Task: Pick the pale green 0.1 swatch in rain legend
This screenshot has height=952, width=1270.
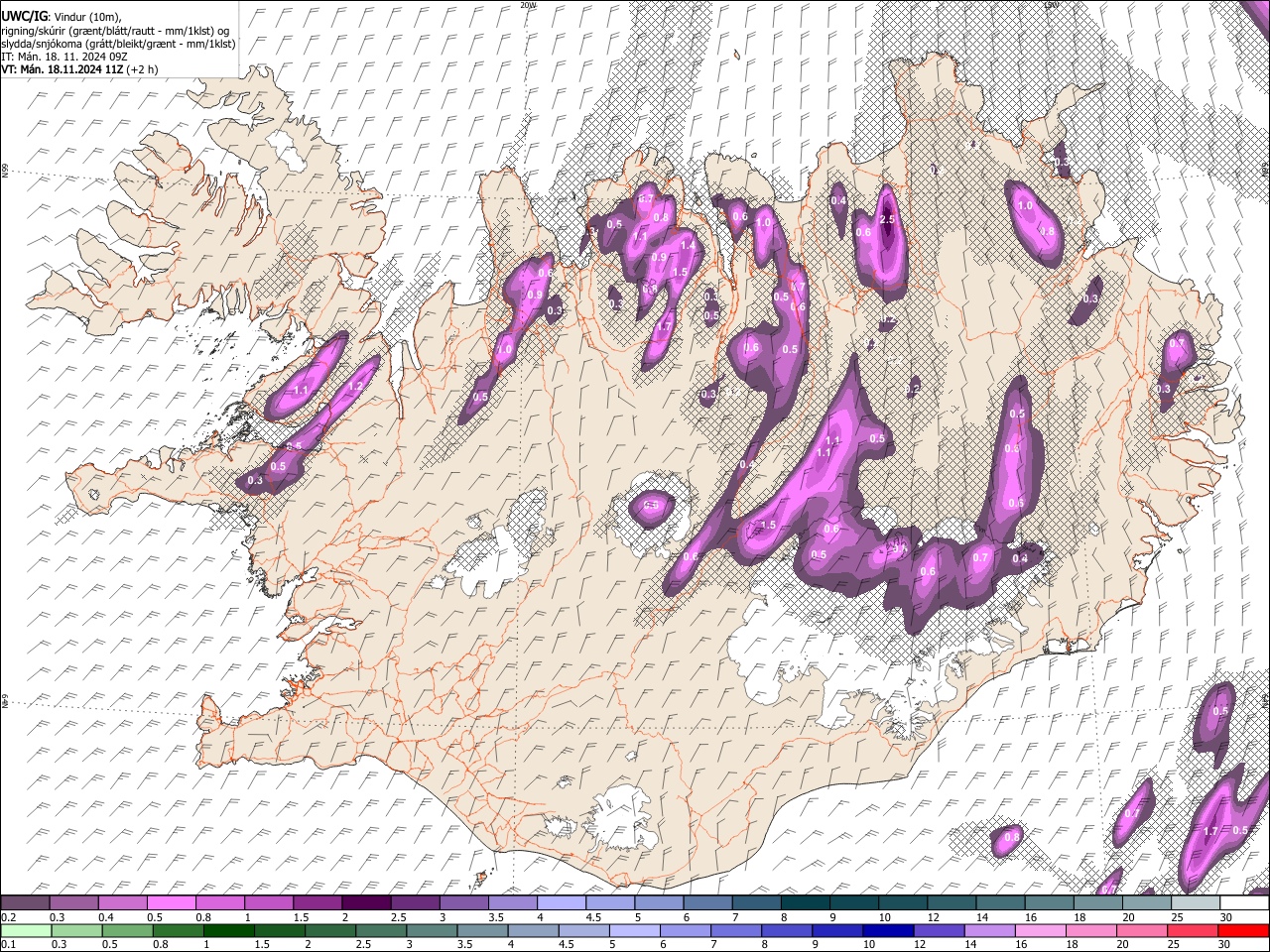Action: click(x=26, y=931)
